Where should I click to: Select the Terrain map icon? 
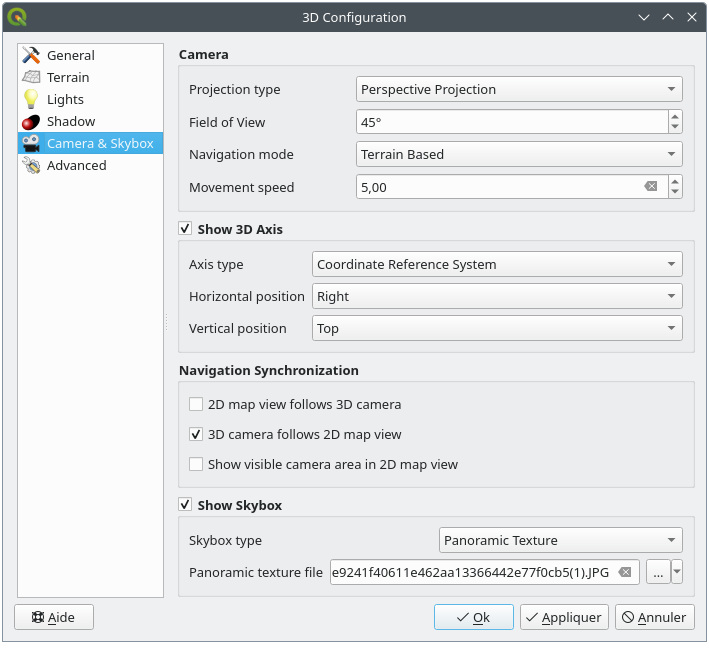click(x=31, y=78)
